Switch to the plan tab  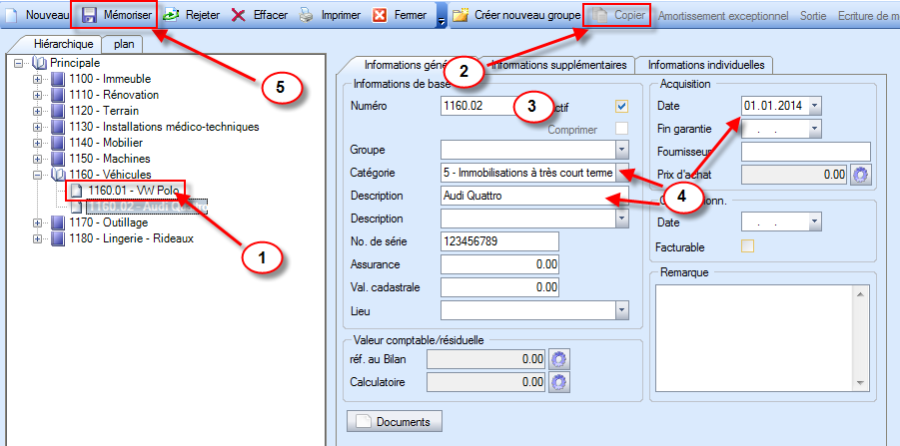(123, 44)
